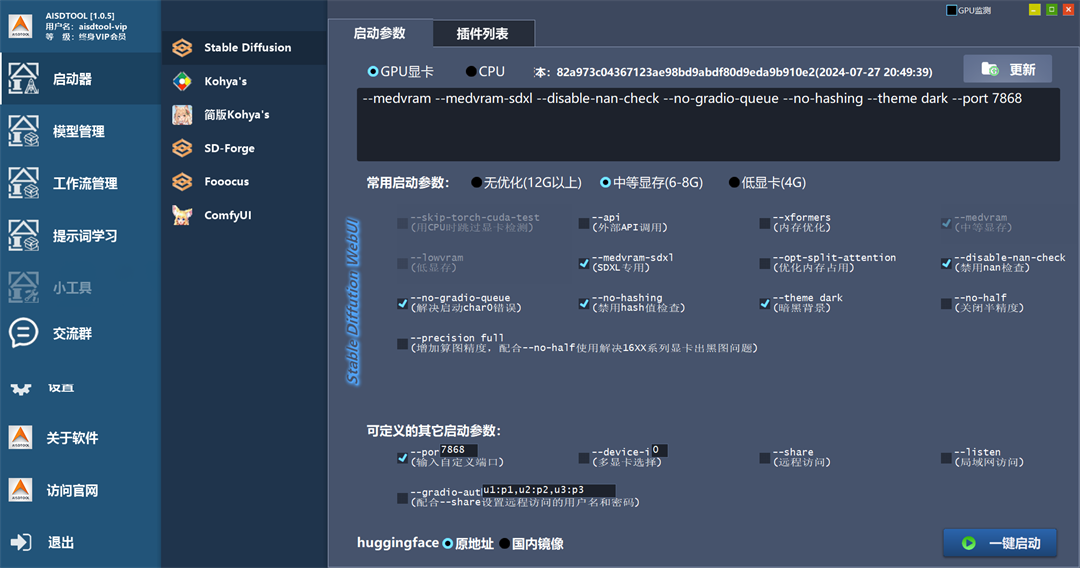Viewport: 1080px width, 568px height.
Task: Select 中等显存(6-8G) preset radio
Action: pos(605,182)
